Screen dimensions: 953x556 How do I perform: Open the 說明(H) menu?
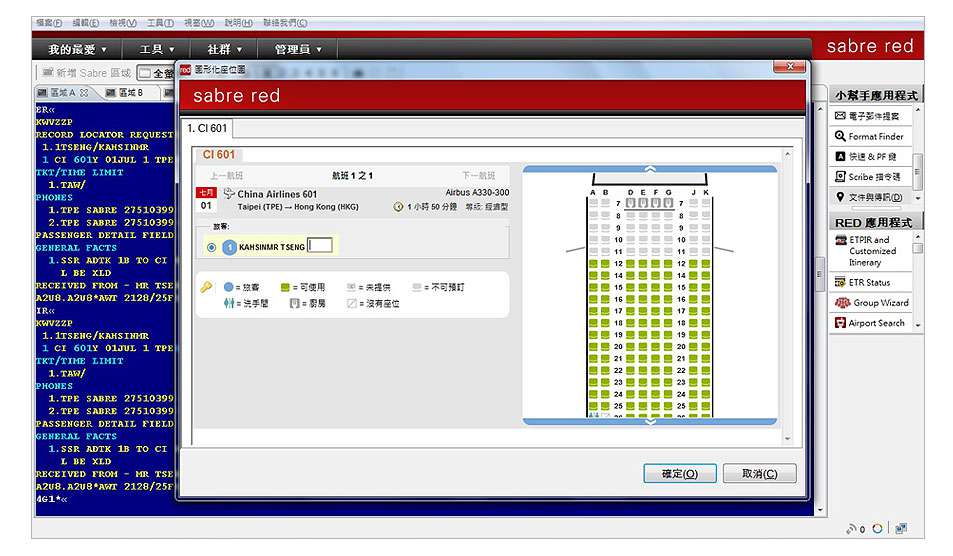pyautogui.click(x=238, y=22)
